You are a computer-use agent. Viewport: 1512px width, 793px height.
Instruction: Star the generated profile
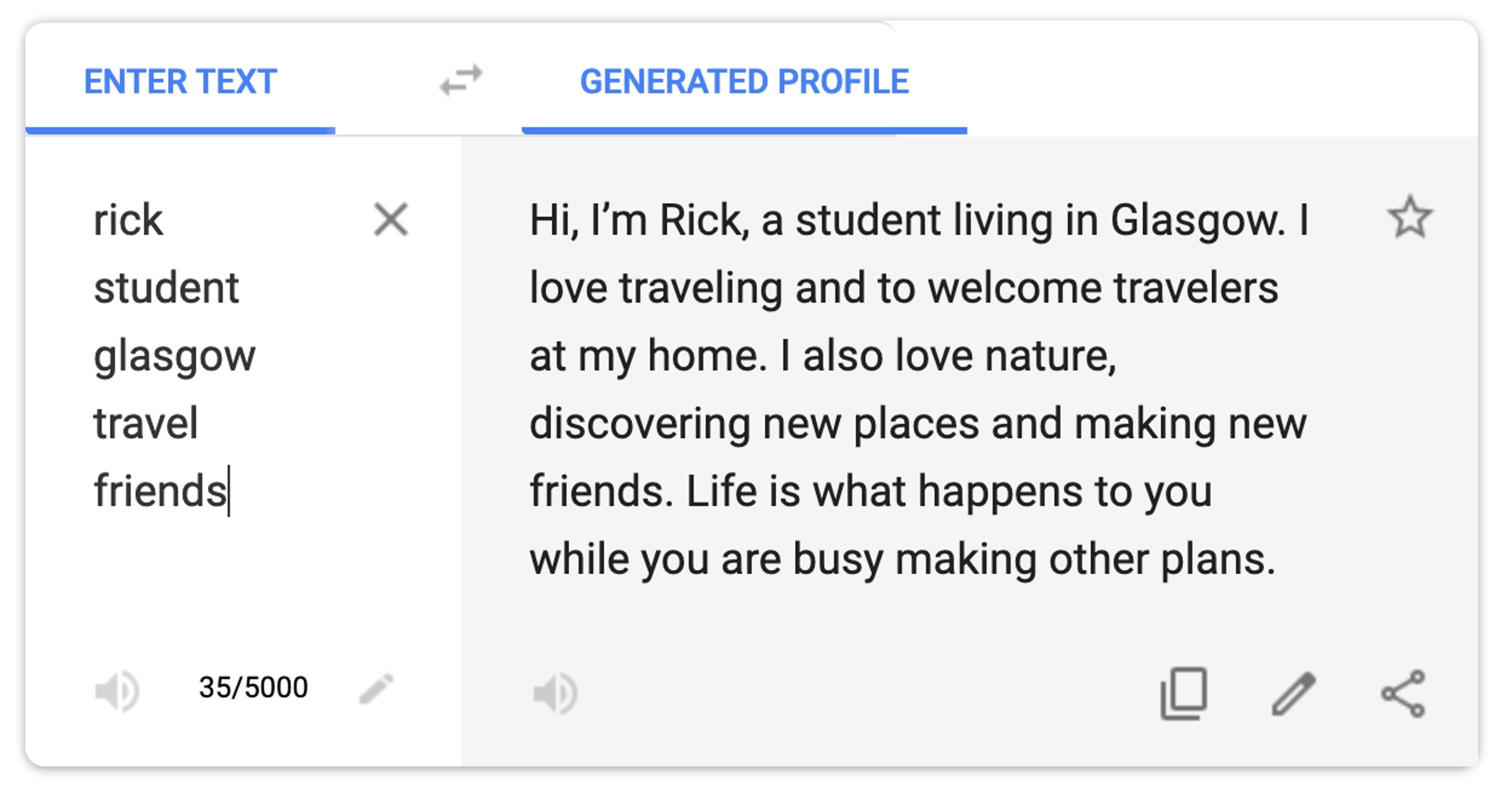(1410, 217)
